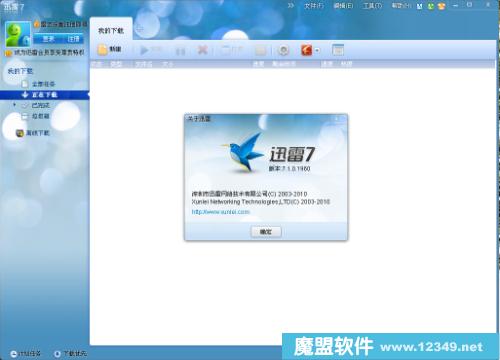Expand the double-chevron in the title bar
The width and height of the screenshot is (500, 360).
click(x=291, y=6)
